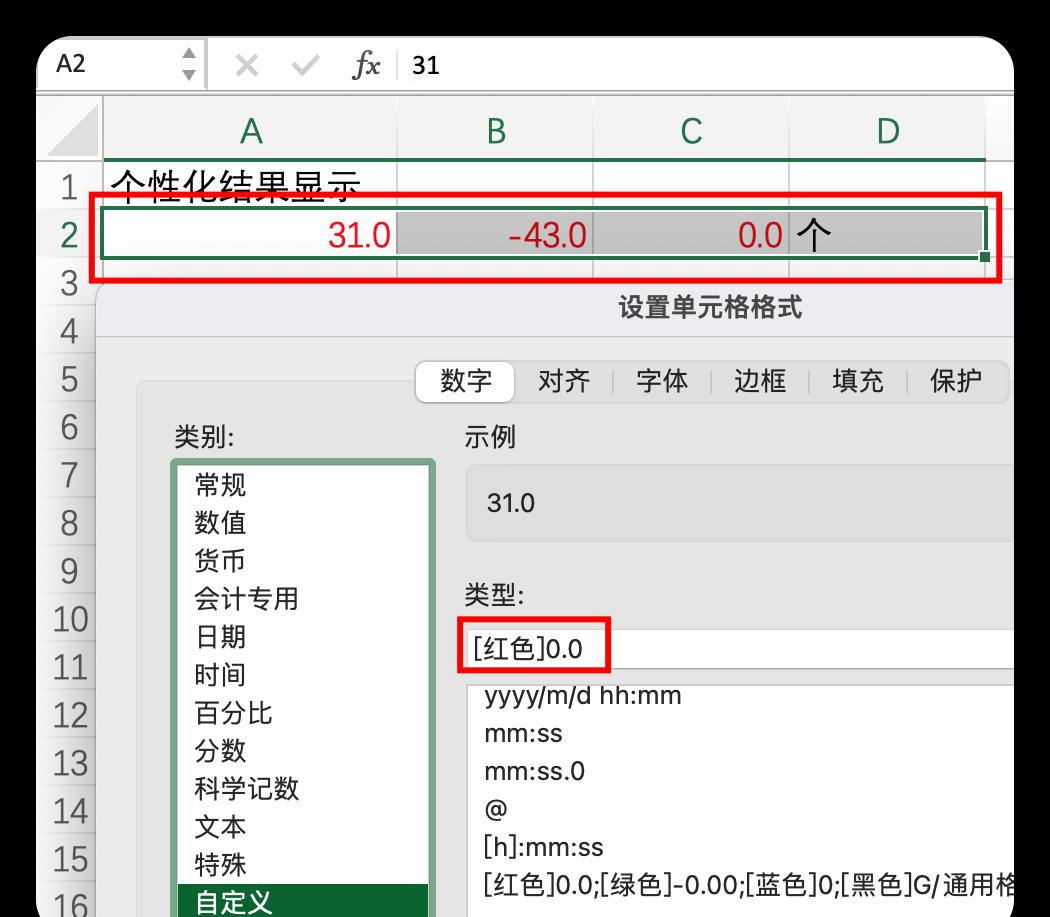Select row 1 header

(69, 187)
